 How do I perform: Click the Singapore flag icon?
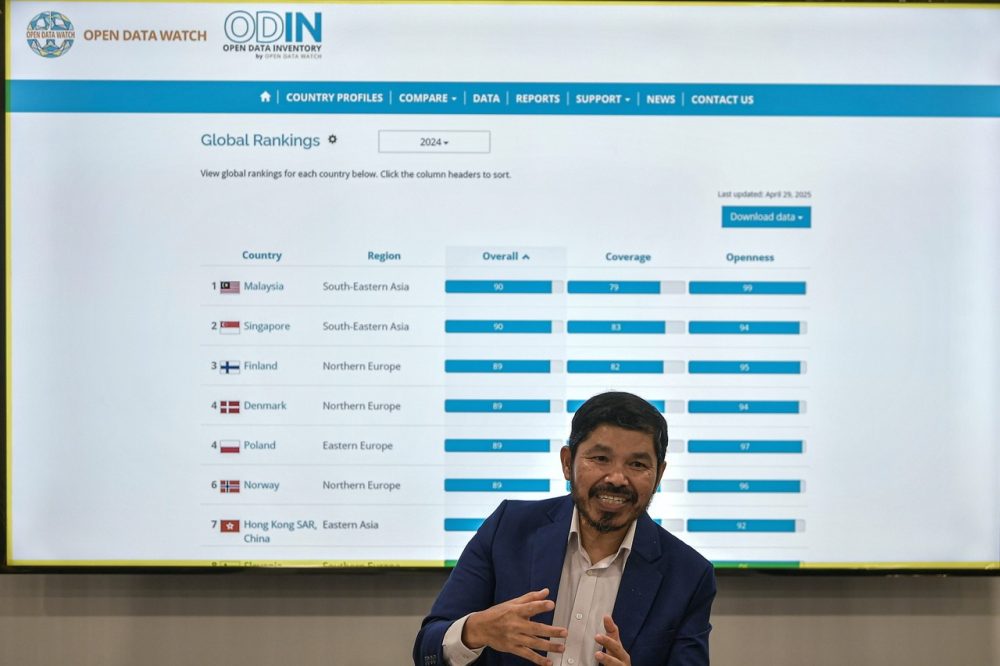click(230, 327)
